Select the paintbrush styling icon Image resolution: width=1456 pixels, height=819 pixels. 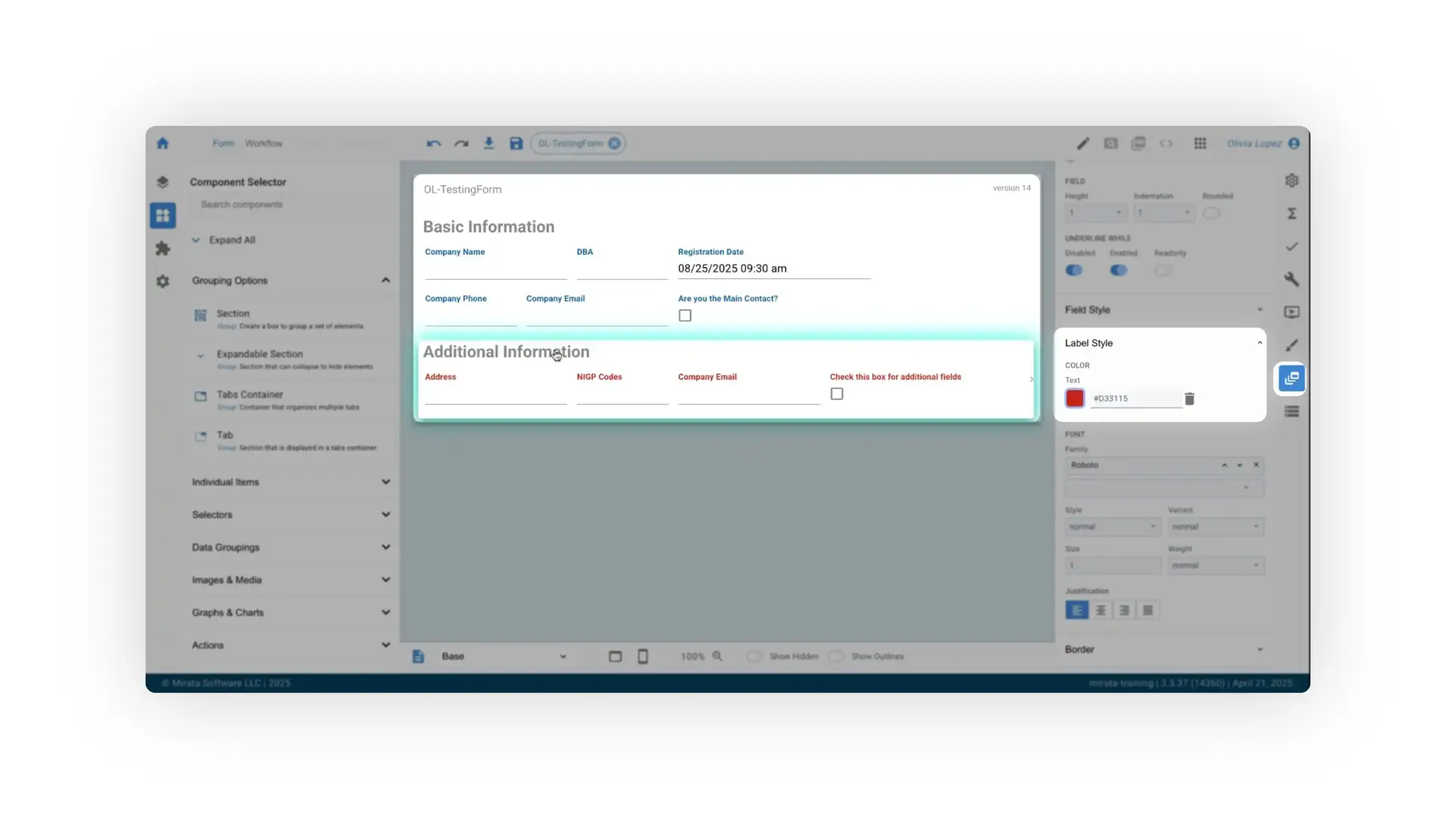[x=1292, y=345]
